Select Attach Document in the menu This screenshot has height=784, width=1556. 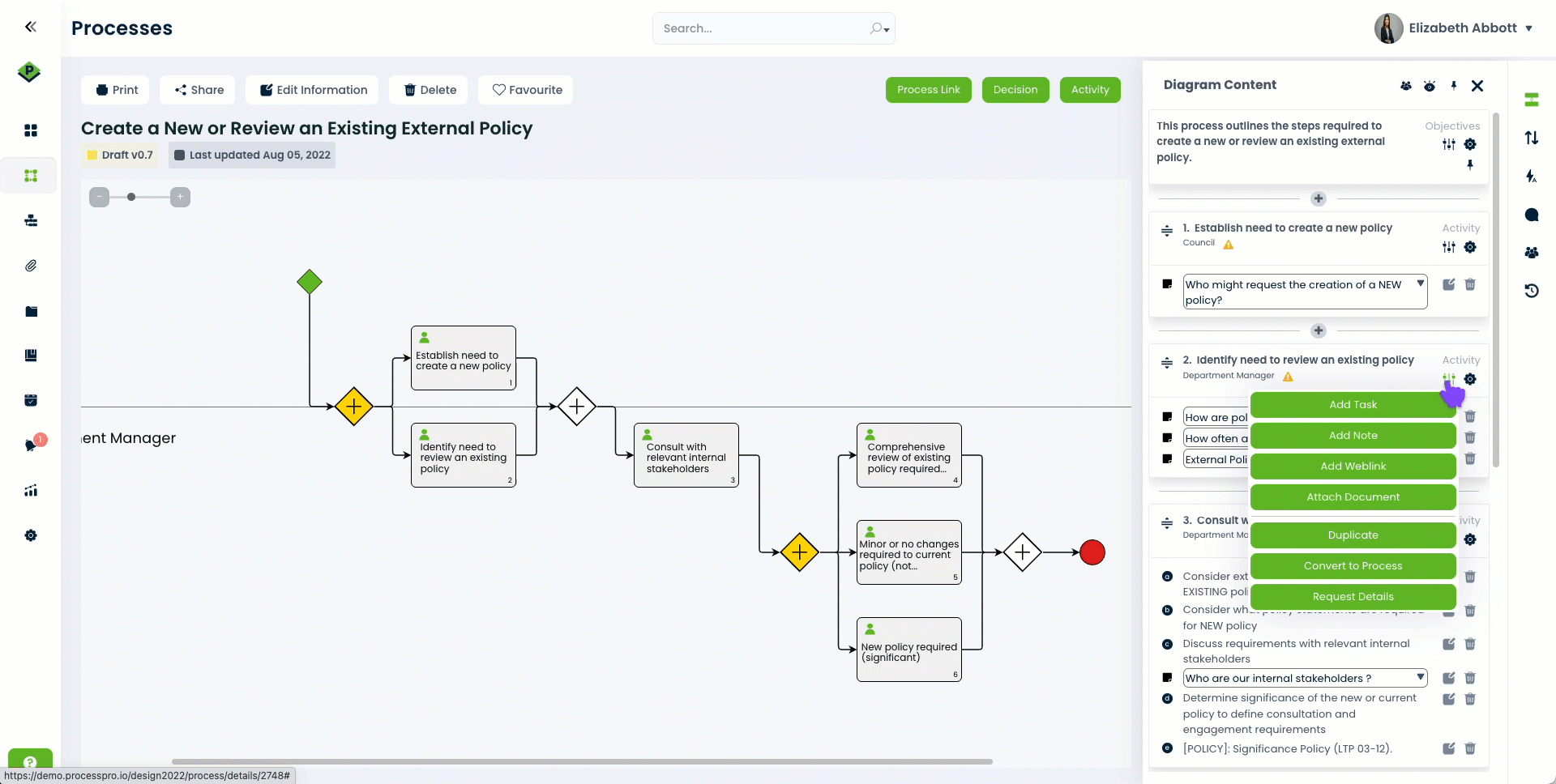point(1352,497)
